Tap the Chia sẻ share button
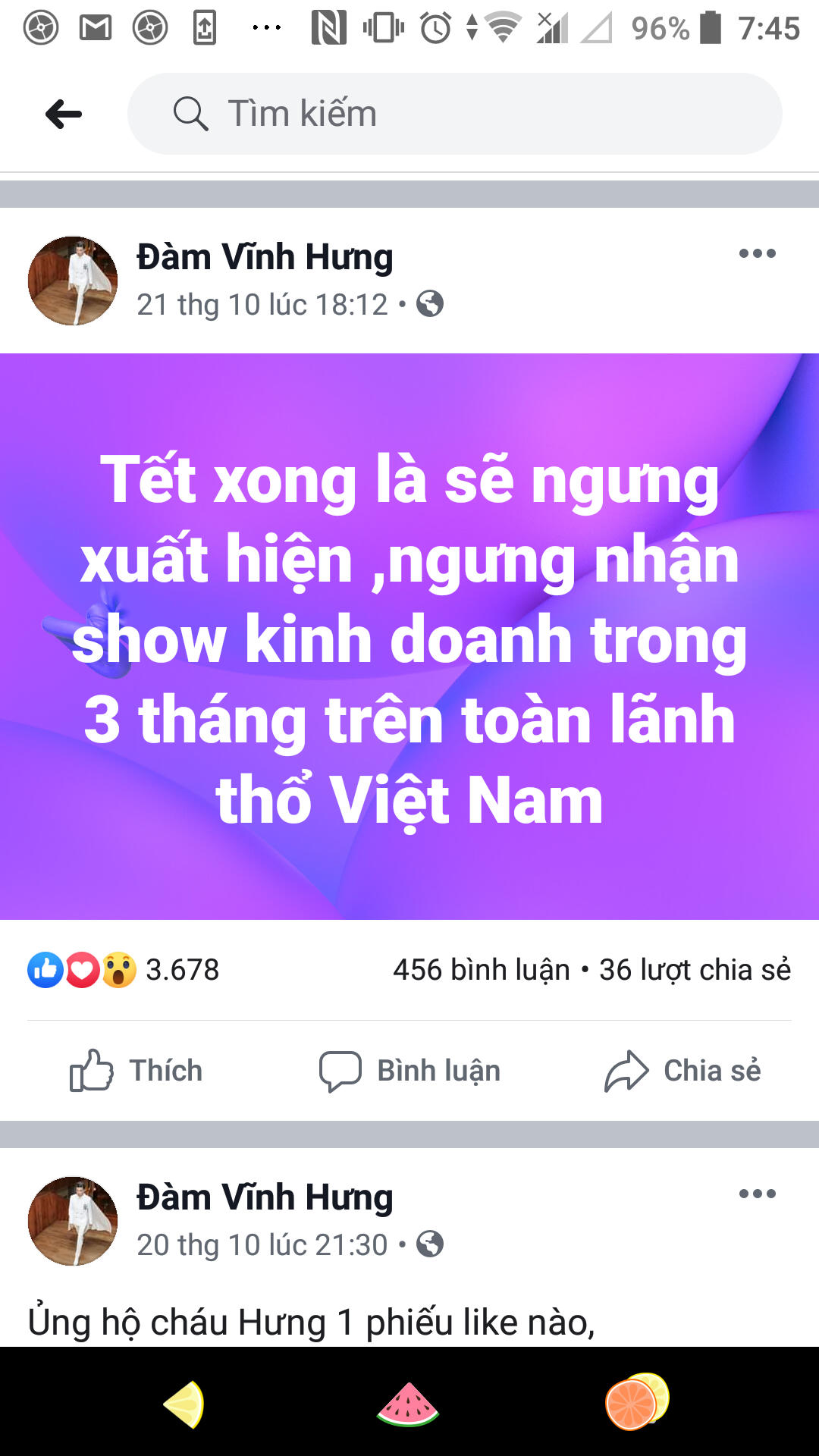 [682, 1070]
